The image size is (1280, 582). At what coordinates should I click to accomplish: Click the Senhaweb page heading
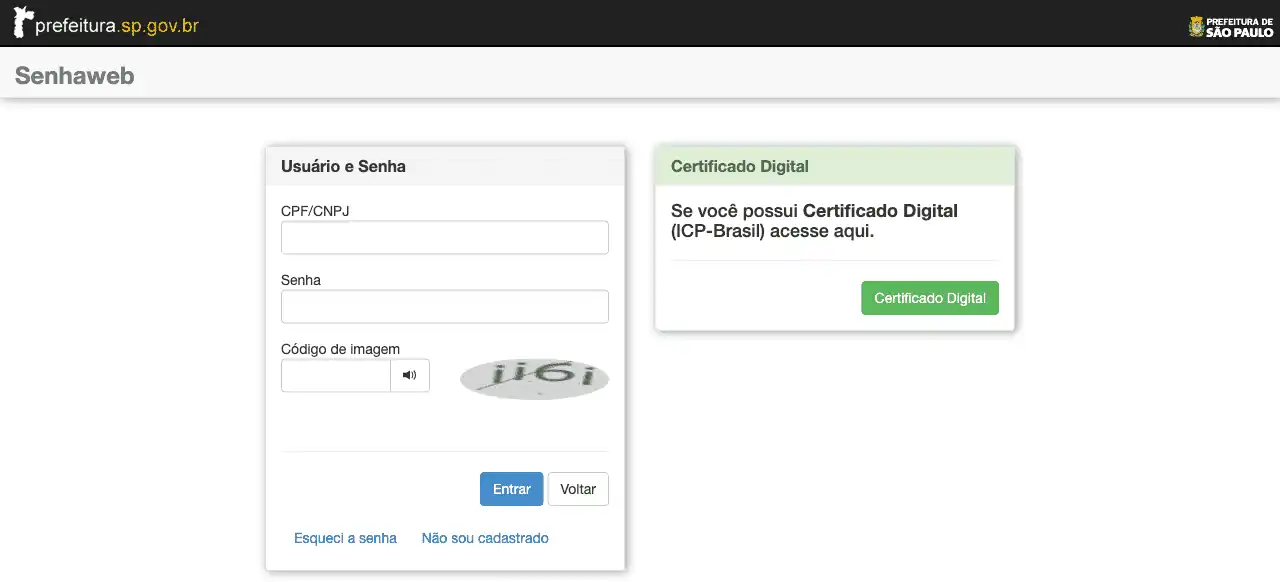(75, 76)
